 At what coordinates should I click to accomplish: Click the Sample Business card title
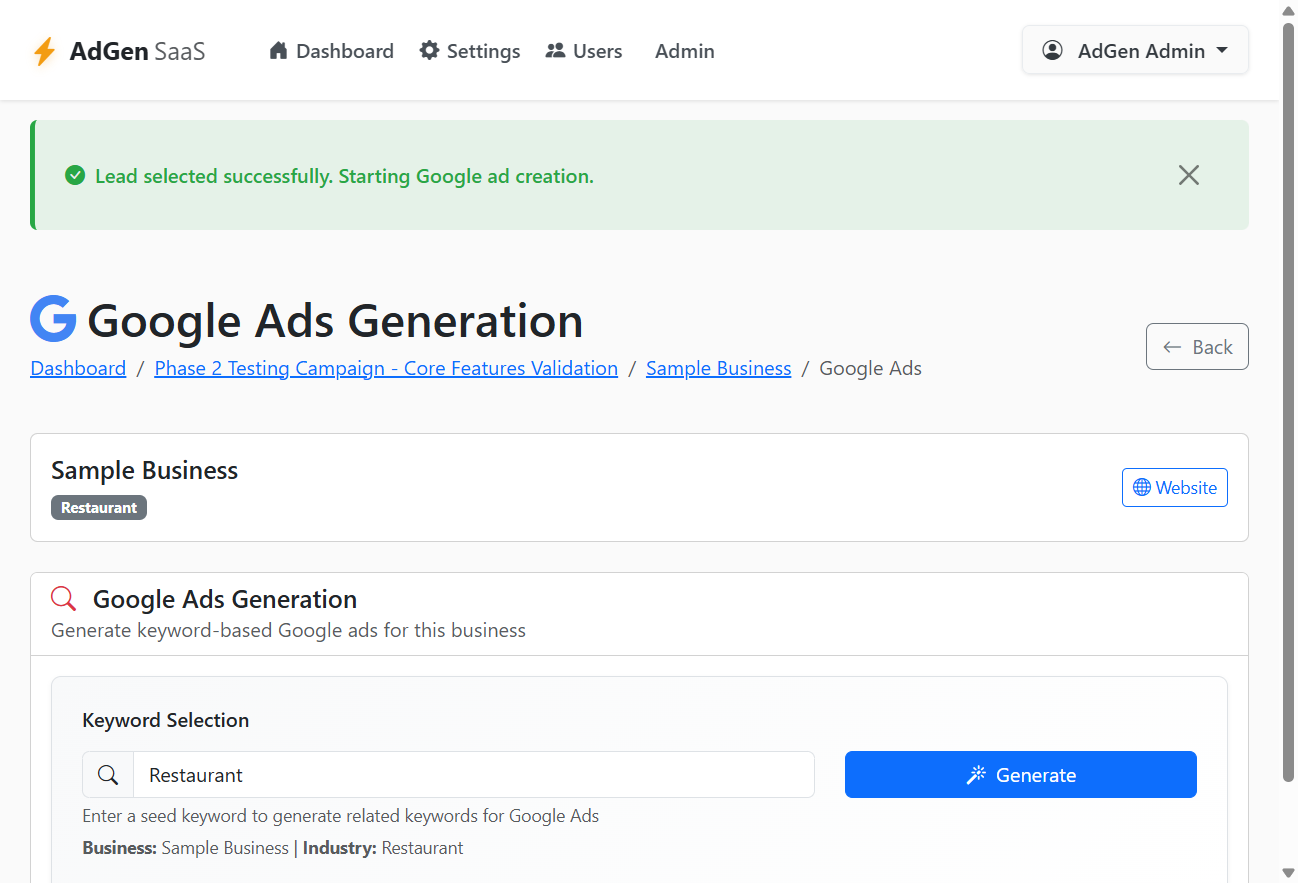coord(144,470)
